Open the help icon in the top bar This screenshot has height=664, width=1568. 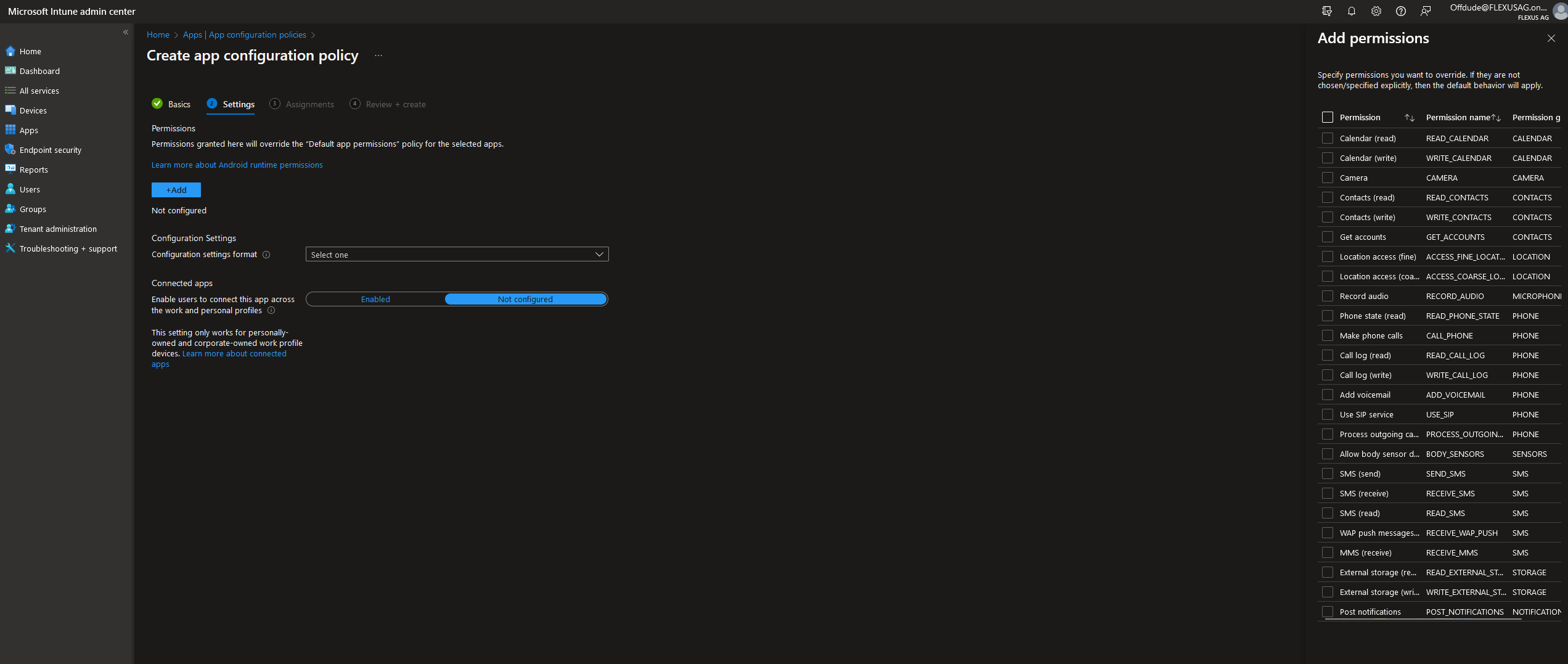[x=1400, y=11]
